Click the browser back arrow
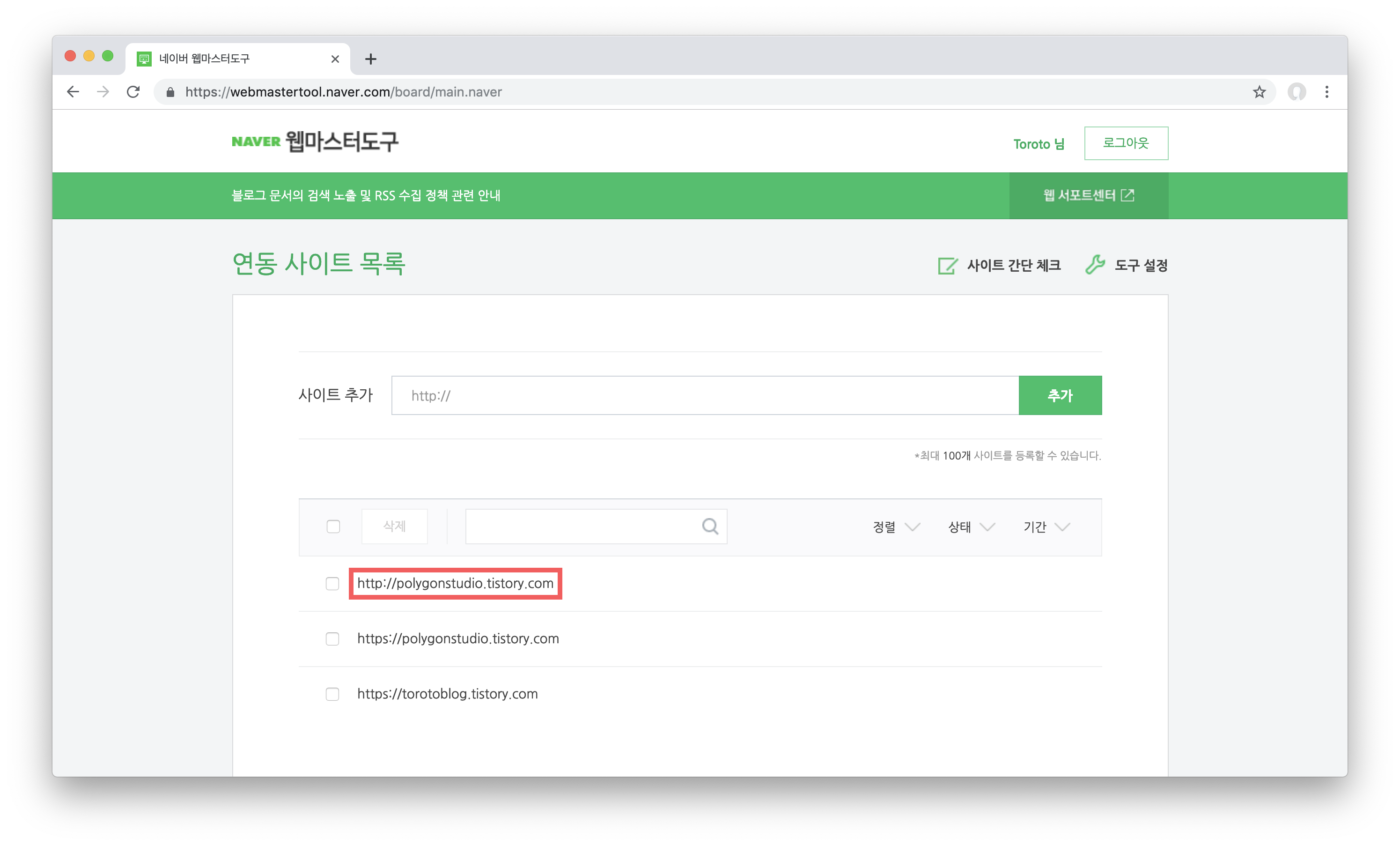Screen dimensions: 1400x846 click(73, 91)
